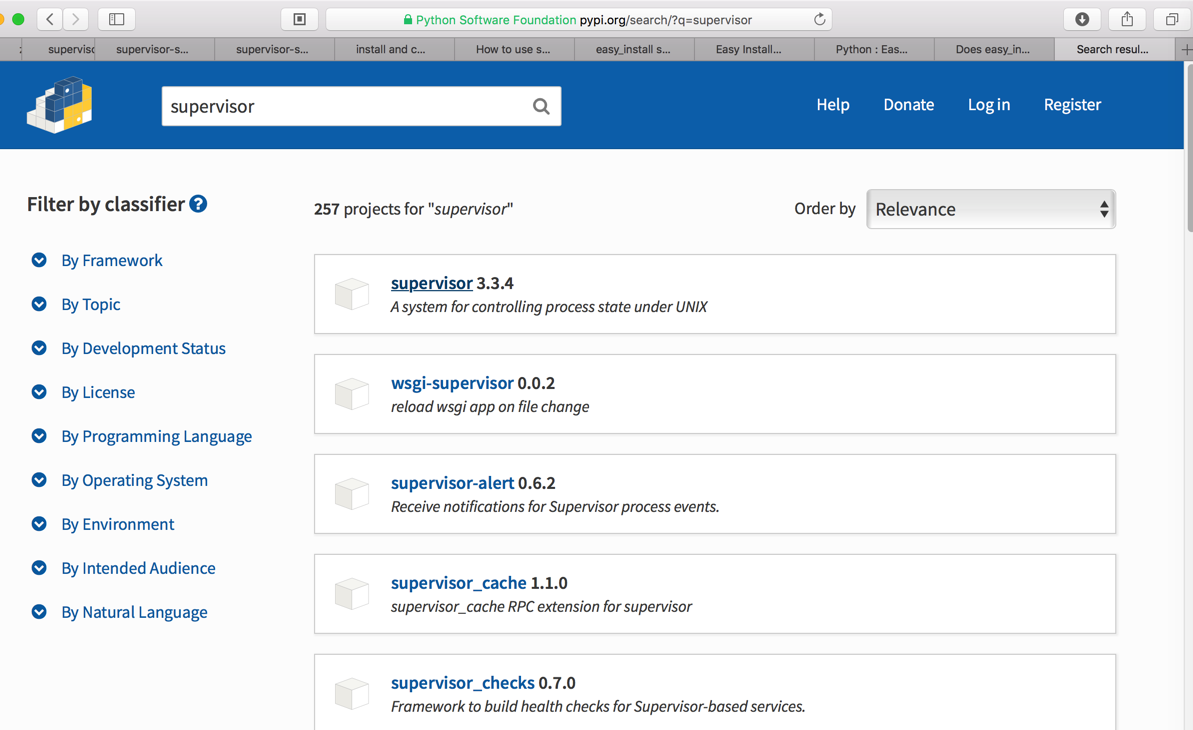Viewport: 1193px width, 730px height.
Task: Switch to 'easy_install s...' tab
Action: (634, 49)
